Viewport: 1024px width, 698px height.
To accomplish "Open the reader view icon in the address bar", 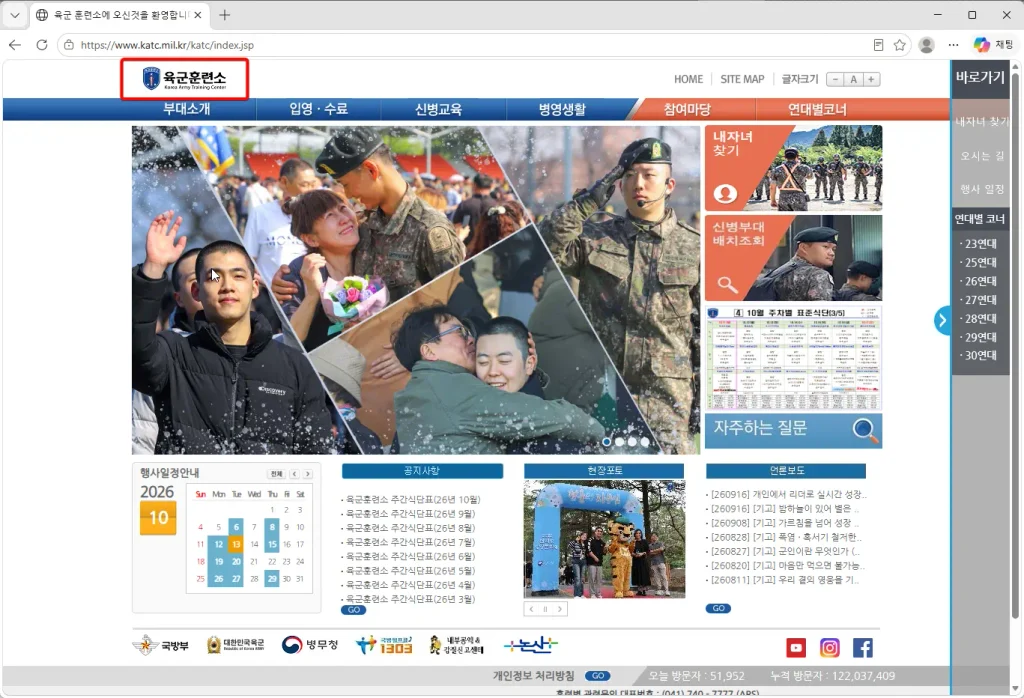I will [x=878, y=45].
